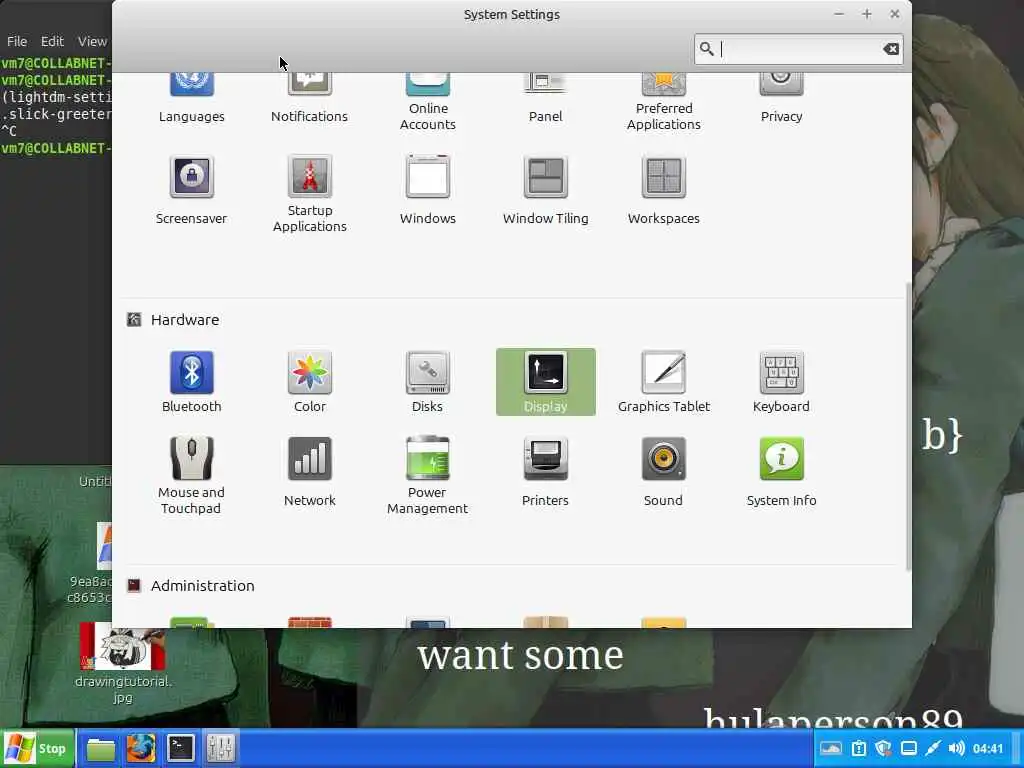Click the shield tray icon
The height and width of the screenshot is (768, 1024).
(x=883, y=748)
